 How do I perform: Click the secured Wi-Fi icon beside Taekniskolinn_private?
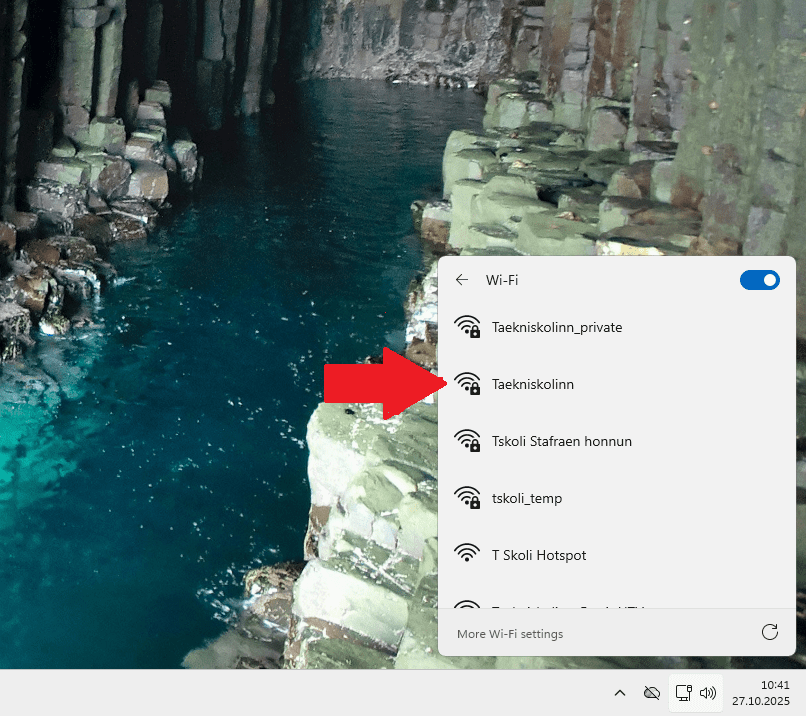(x=467, y=327)
